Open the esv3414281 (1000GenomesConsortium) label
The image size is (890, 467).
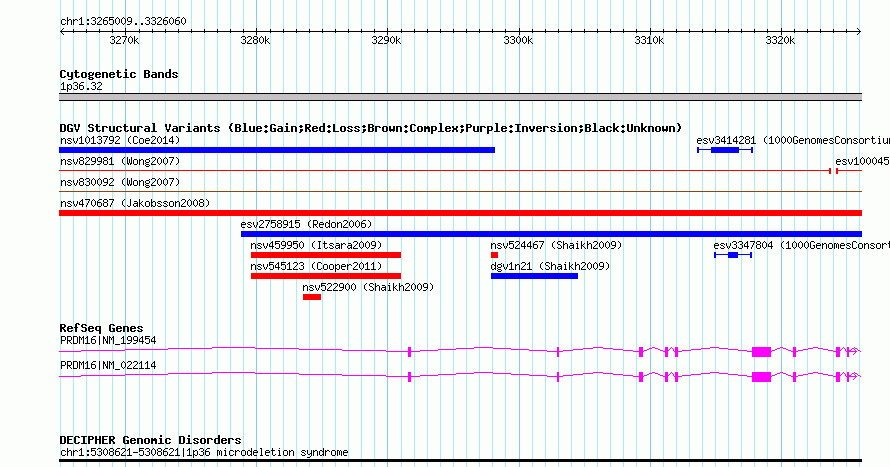pyautogui.click(x=793, y=140)
